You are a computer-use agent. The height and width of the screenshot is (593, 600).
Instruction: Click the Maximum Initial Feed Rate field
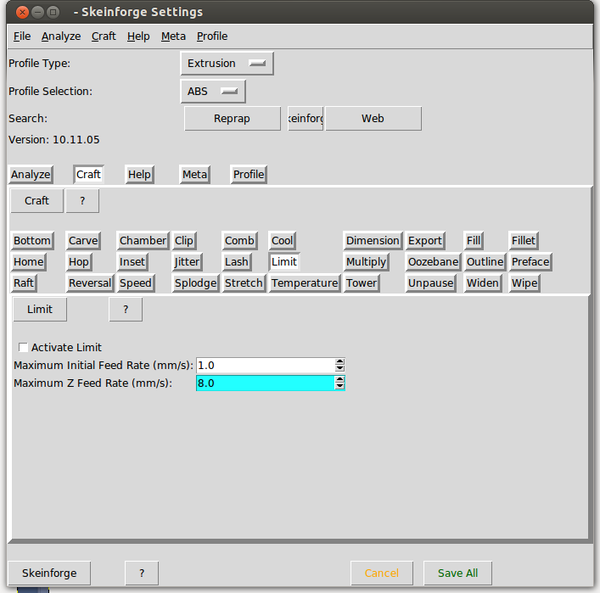(x=264, y=366)
